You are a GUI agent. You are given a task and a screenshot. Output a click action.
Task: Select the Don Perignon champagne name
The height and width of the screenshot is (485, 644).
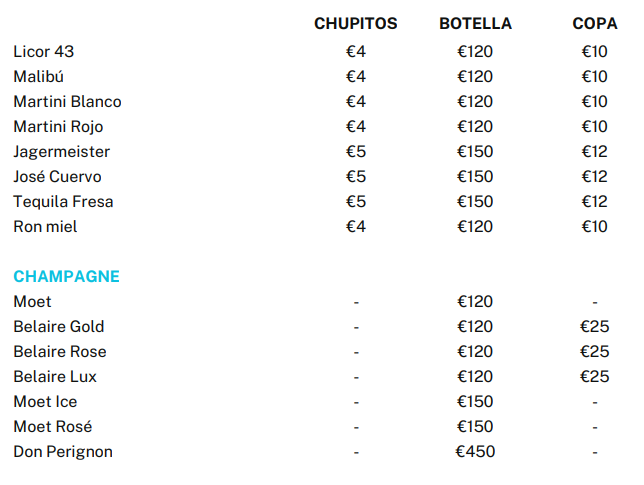(x=63, y=452)
